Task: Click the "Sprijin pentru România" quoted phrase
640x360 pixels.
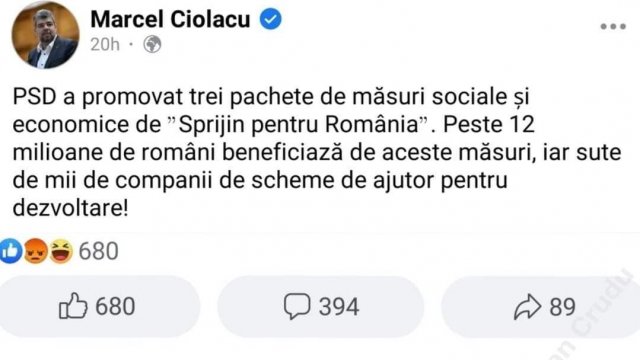Action: (298, 124)
